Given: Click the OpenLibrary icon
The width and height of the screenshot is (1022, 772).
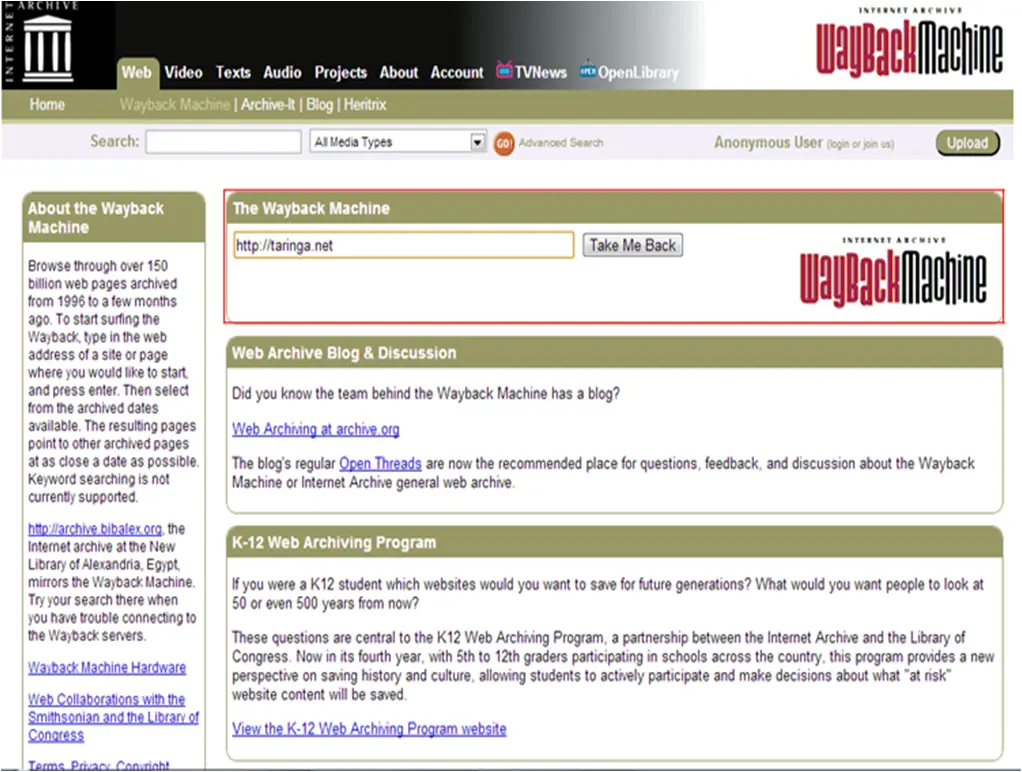Looking at the screenshot, I should click(589, 69).
